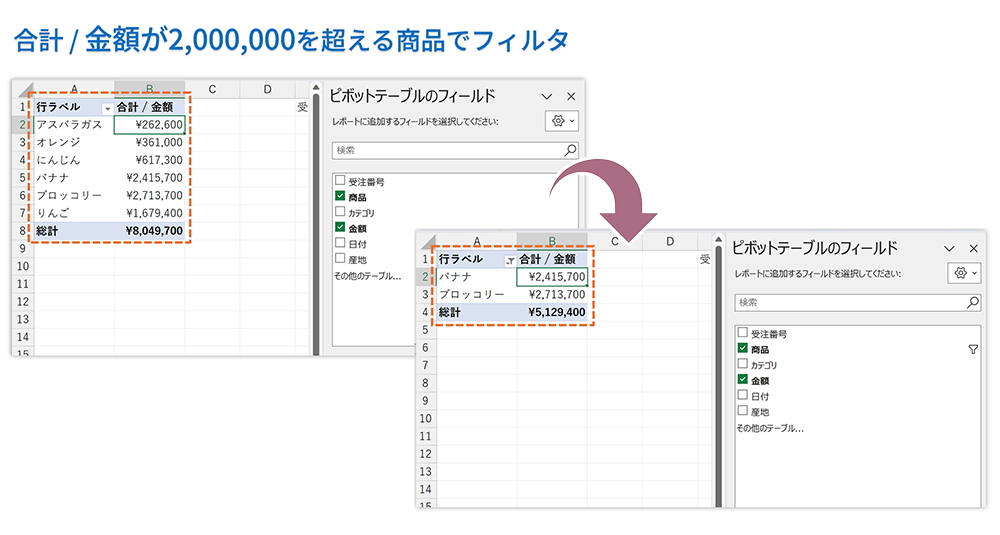This screenshot has width=1000, height=535.
Task: Click the select-all corner of the left sheet
Action: [x=23, y=90]
